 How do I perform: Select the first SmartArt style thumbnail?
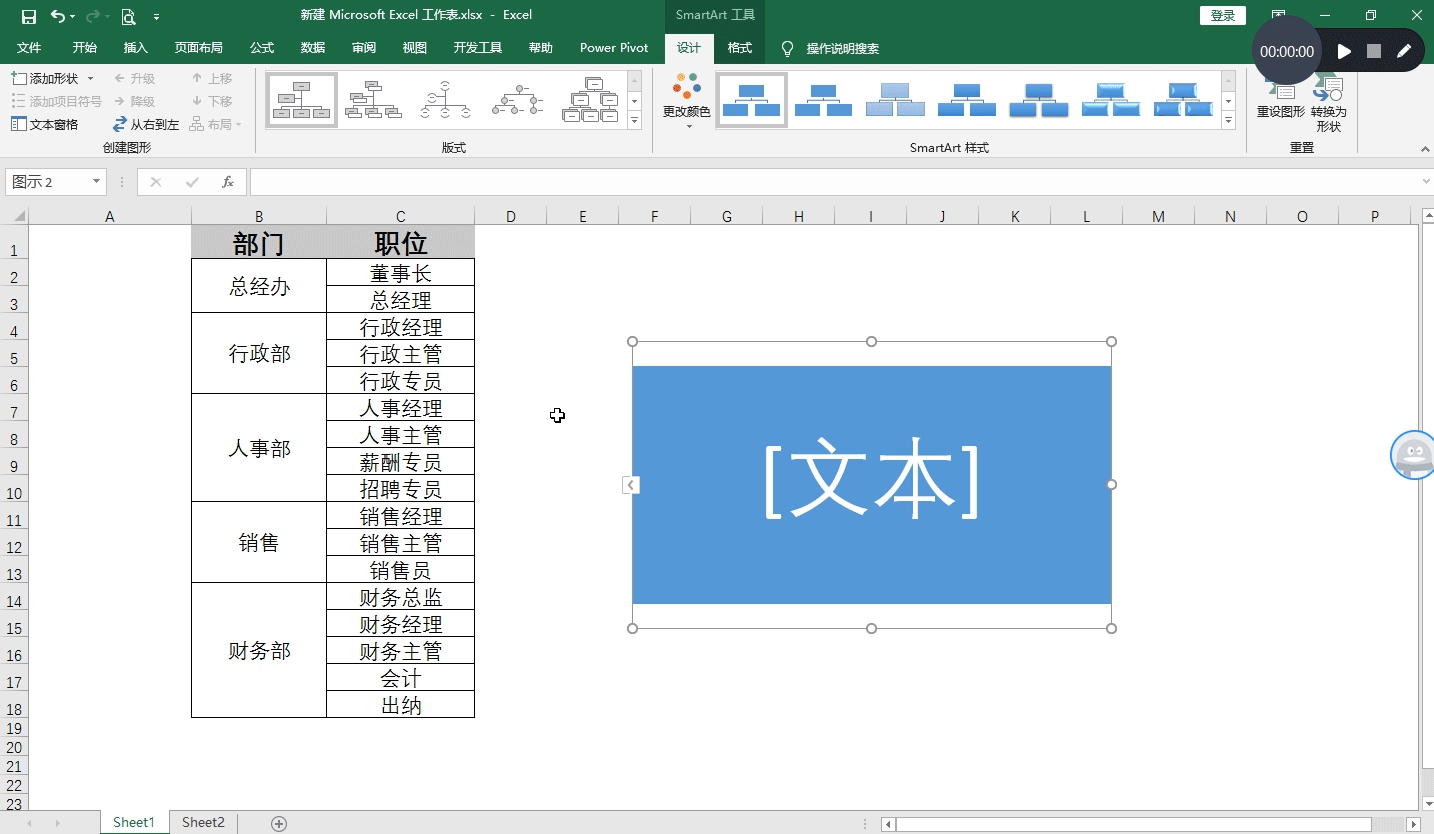751,99
